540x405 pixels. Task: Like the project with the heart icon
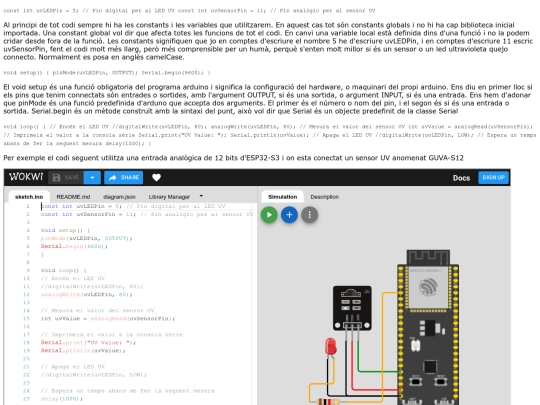point(156,177)
